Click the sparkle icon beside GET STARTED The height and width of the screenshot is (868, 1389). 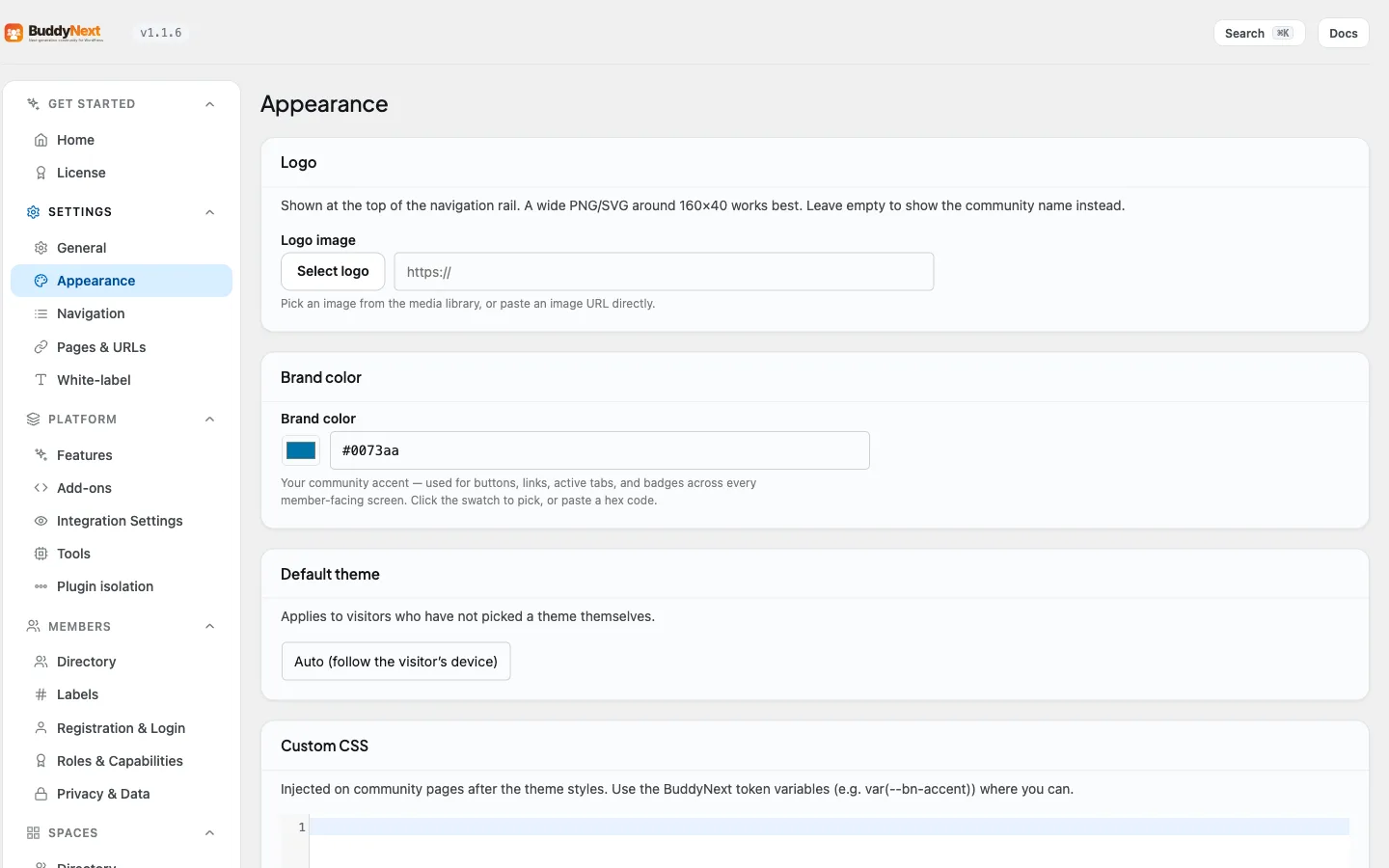[x=33, y=104]
